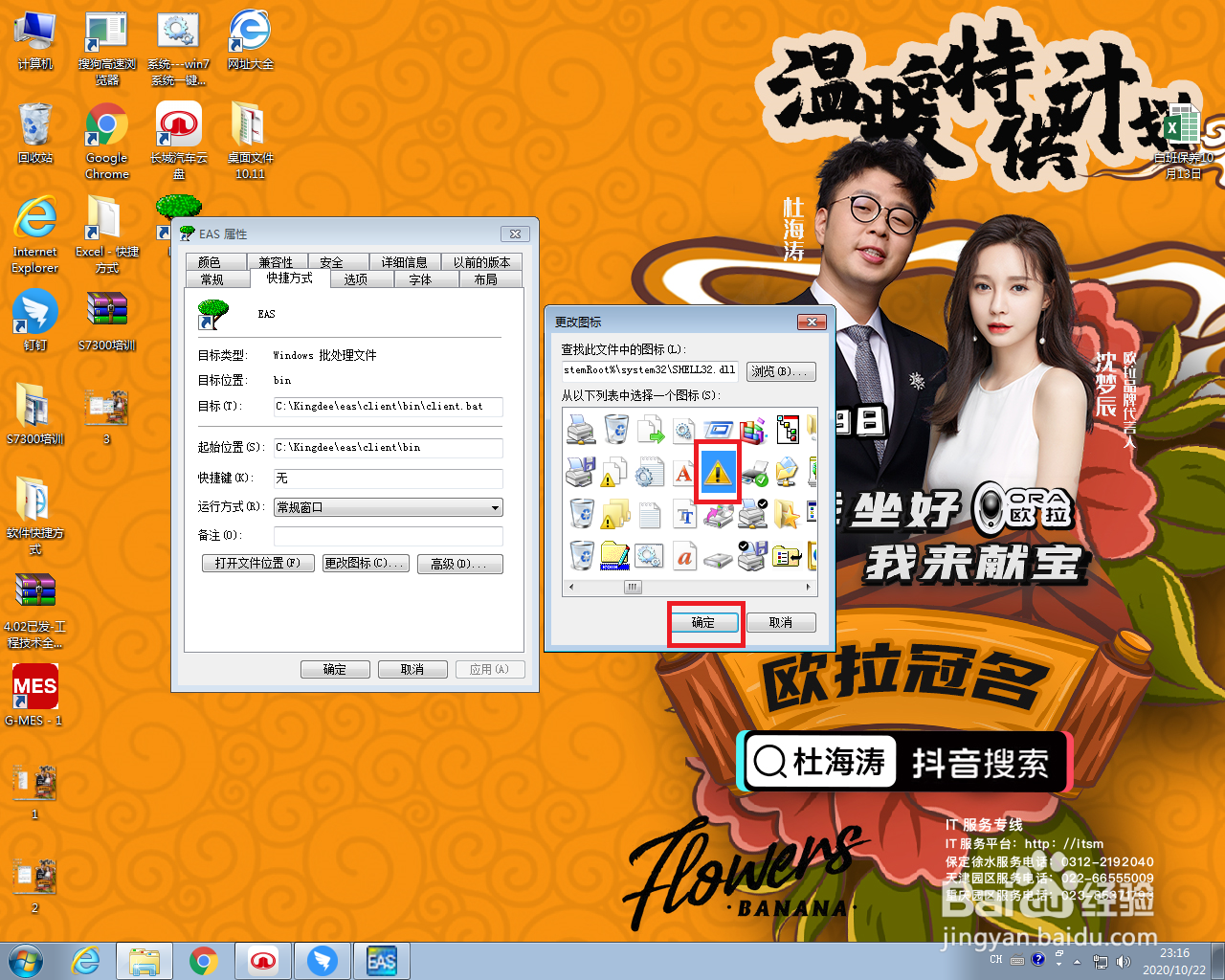Select the folder with gold star icon

787,515
